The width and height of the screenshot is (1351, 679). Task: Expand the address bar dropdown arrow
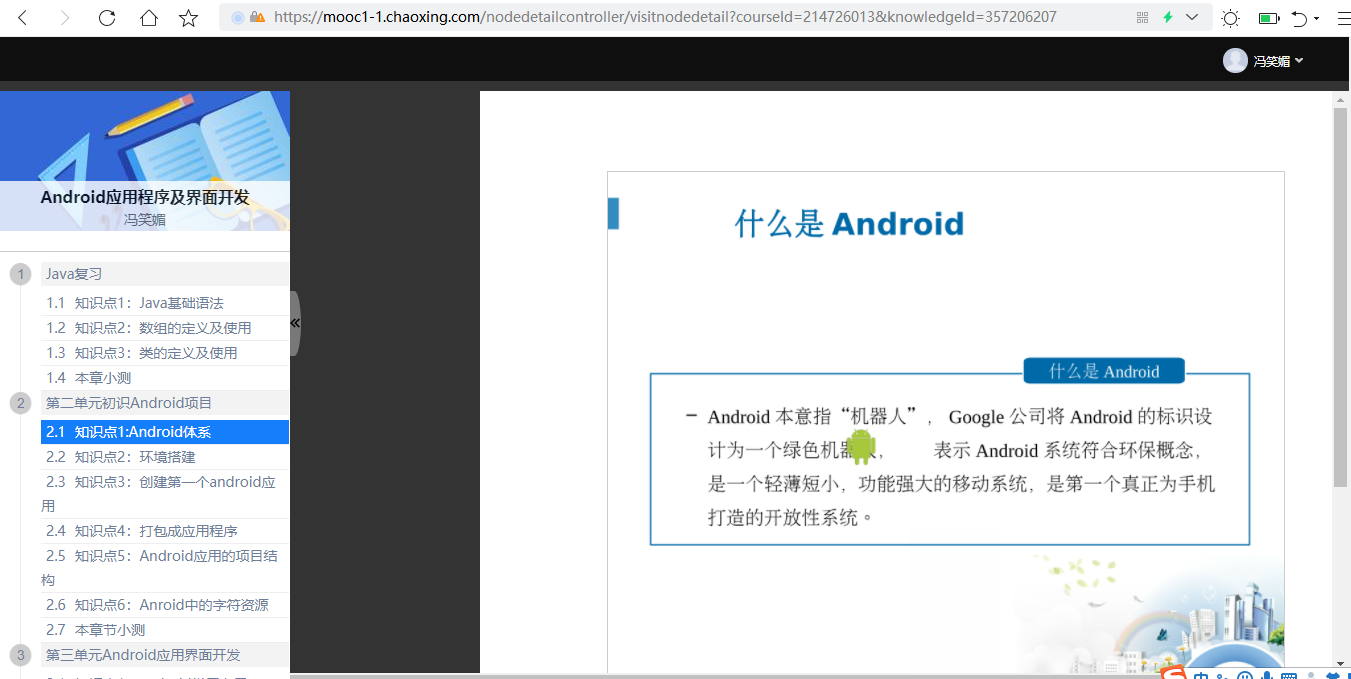[x=1192, y=18]
